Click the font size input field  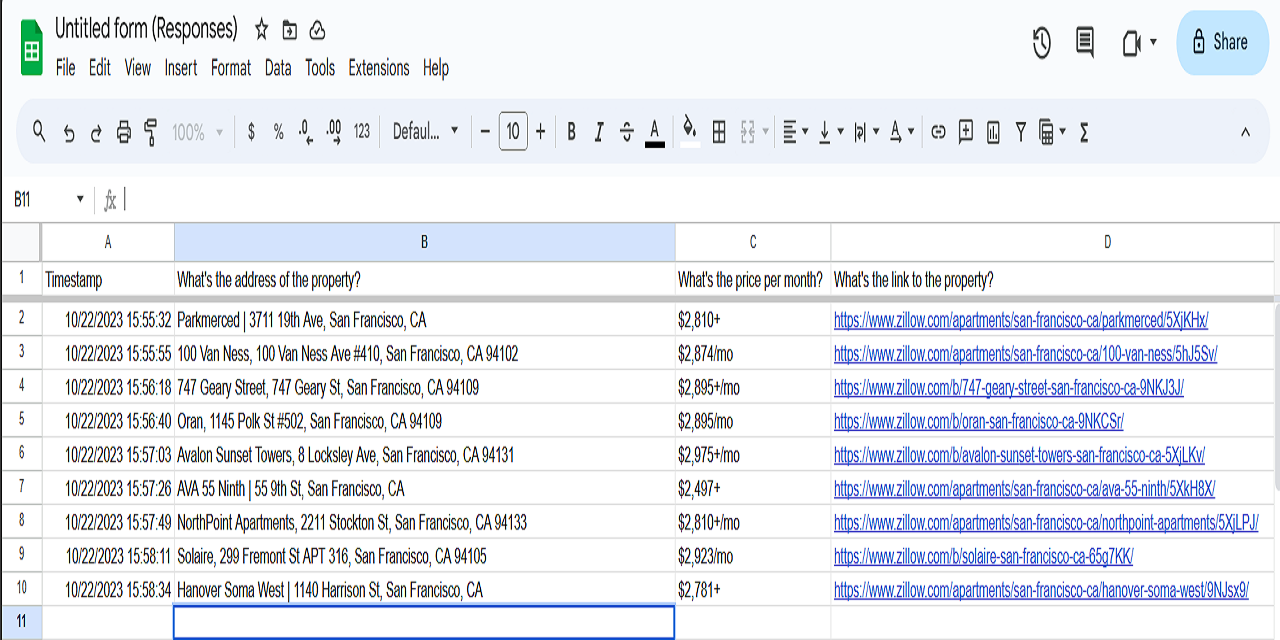click(513, 131)
